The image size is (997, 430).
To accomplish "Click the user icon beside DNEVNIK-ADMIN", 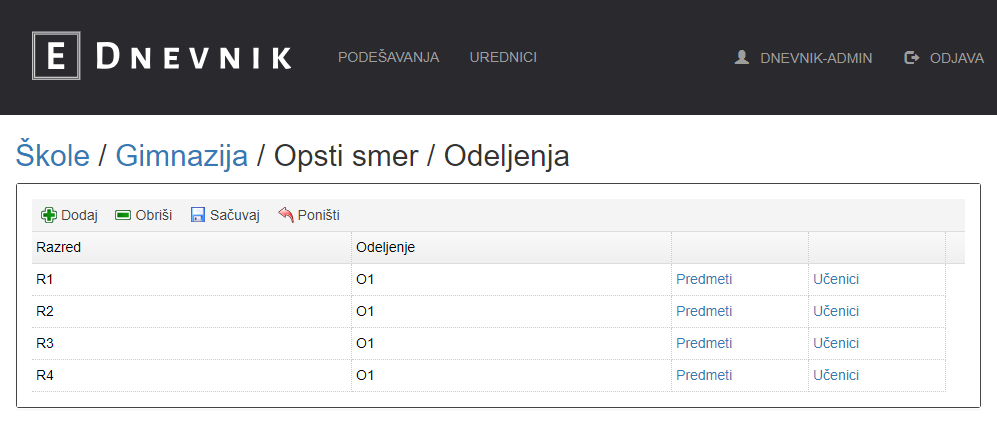I will [x=741, y=58].
